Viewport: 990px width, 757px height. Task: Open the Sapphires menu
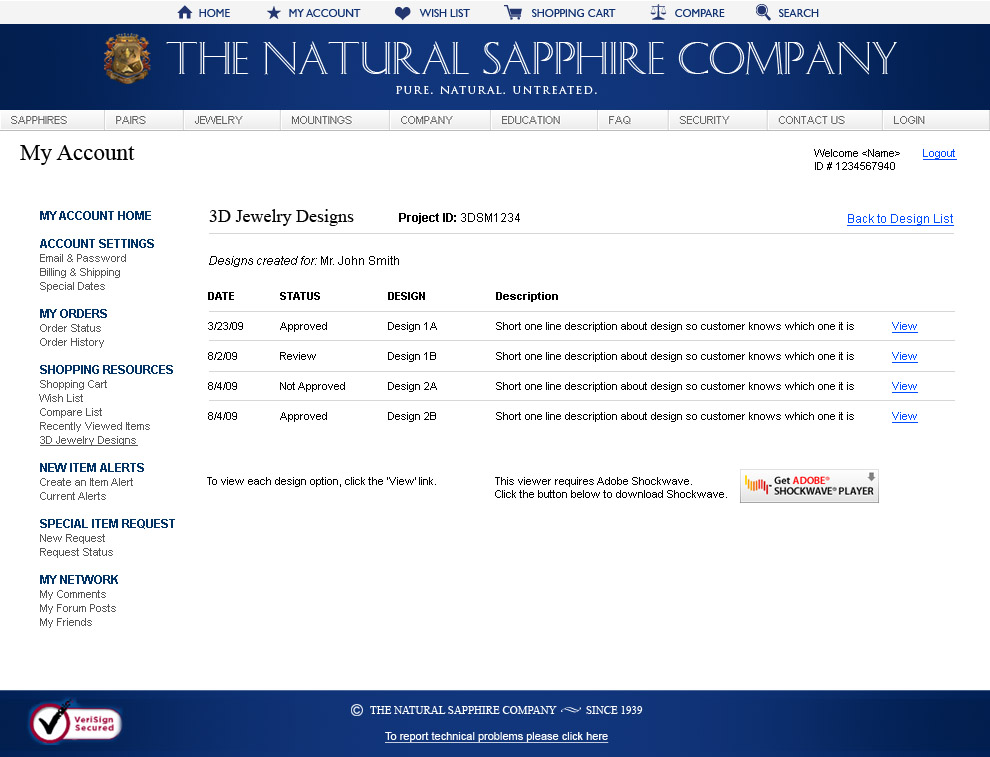point(39,120)
